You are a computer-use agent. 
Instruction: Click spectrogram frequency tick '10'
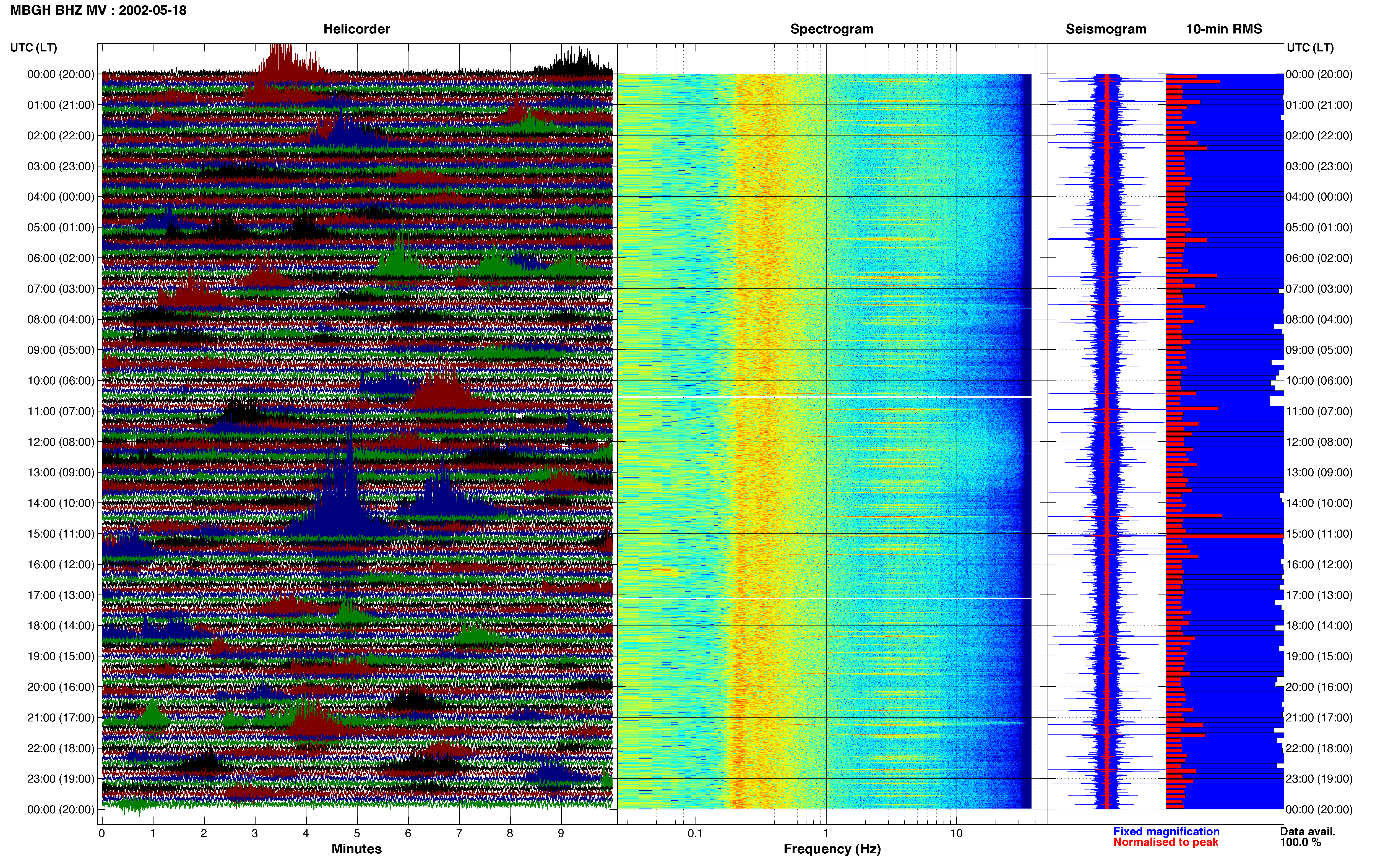point(956,833)
